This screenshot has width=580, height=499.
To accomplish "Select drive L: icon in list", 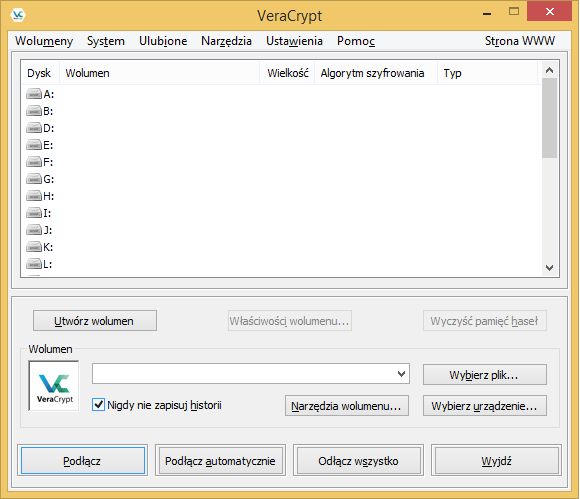I will (x=34, y=264).
